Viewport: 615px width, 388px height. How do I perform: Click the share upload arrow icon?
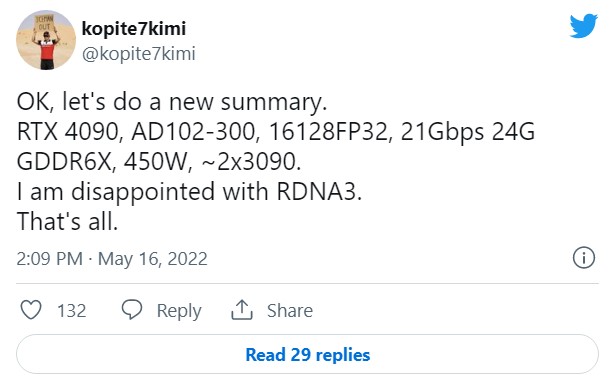(x=242, y=310)
